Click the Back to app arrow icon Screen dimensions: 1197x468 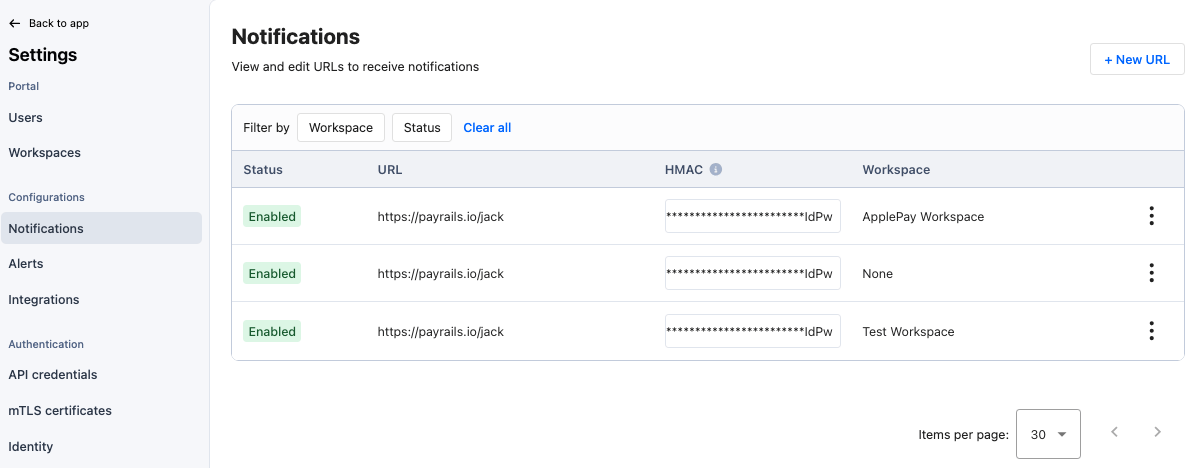pyautogui.click(x=15, y=24)
